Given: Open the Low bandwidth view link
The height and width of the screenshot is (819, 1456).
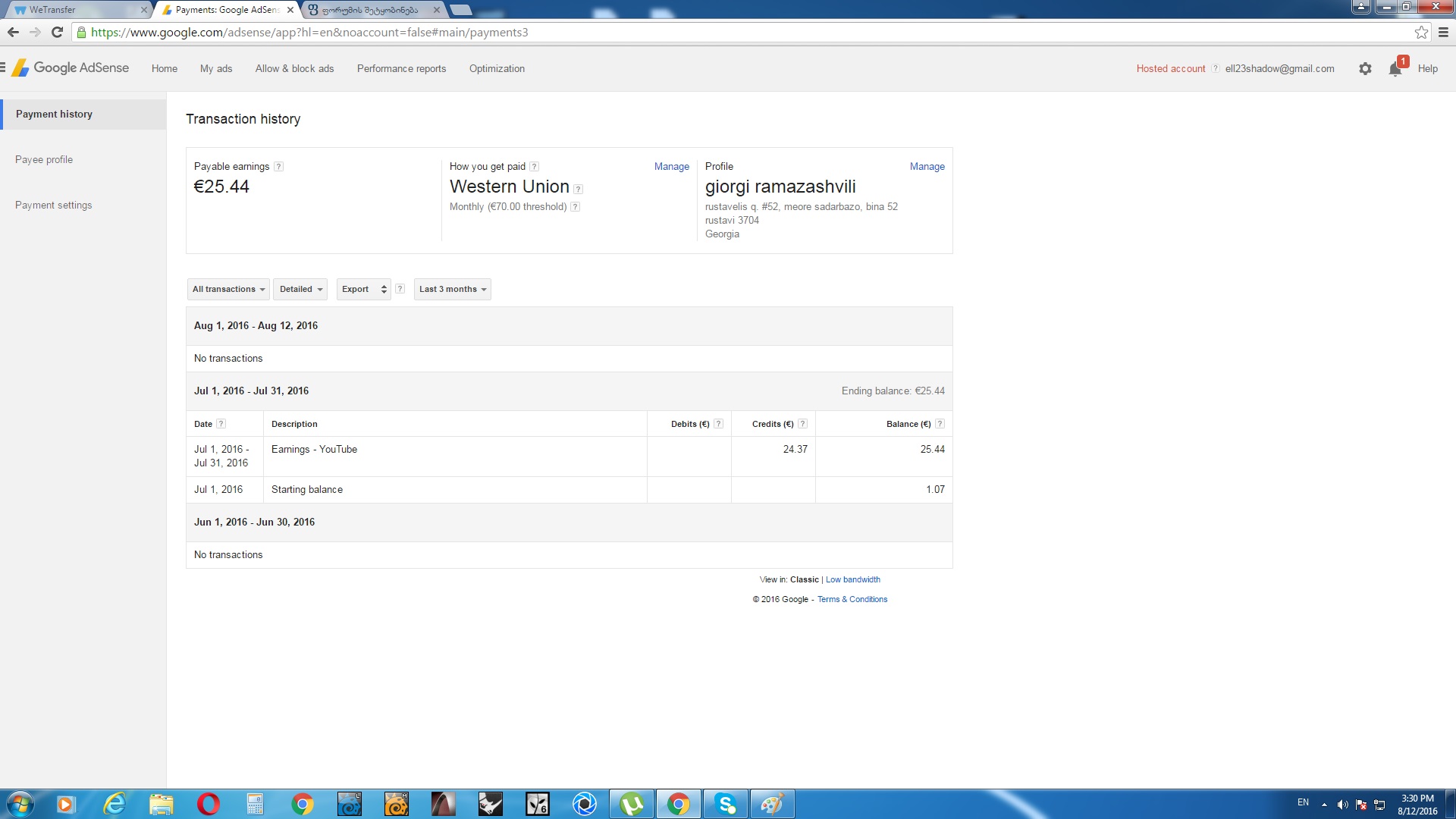Looking at the screenshot, I should coord(852,579).
